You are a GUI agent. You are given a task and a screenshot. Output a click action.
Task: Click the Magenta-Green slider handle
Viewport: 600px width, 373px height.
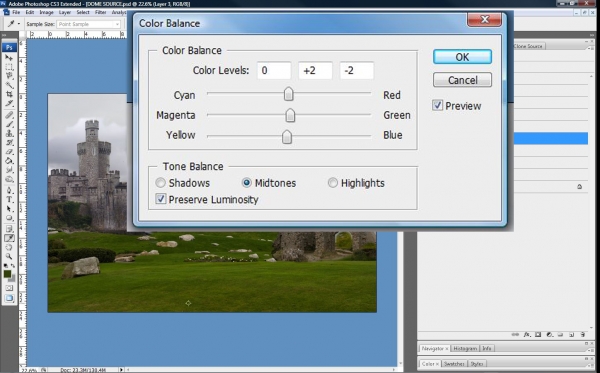(290, 115)
